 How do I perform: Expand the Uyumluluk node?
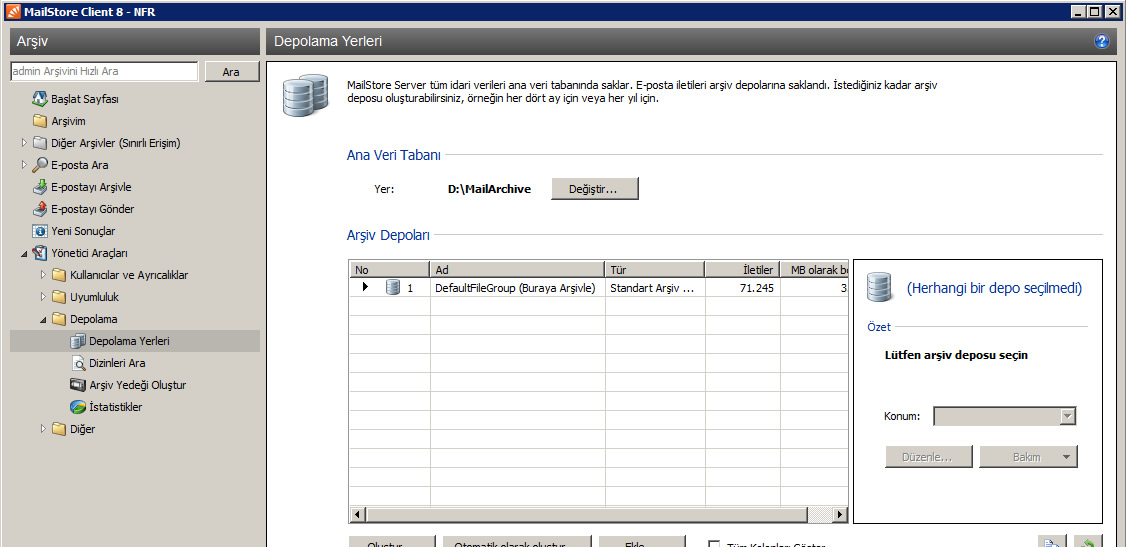43,297
